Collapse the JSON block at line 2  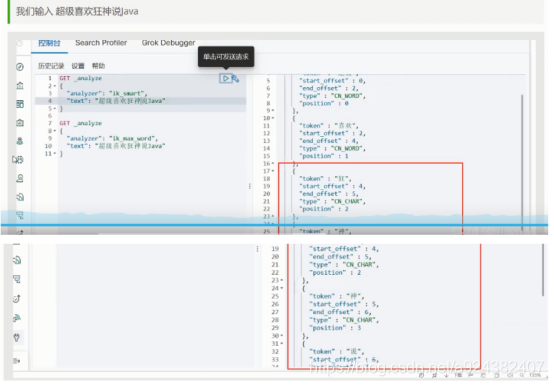coord(55,86)
